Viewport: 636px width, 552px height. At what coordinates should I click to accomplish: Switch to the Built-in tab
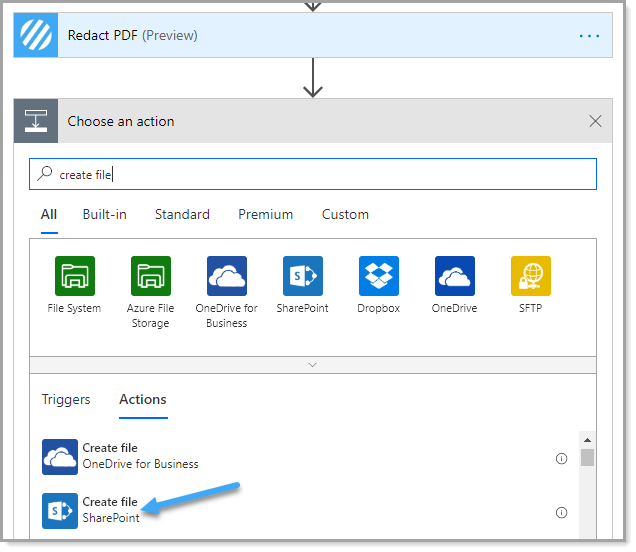click(x=105, y=214)
